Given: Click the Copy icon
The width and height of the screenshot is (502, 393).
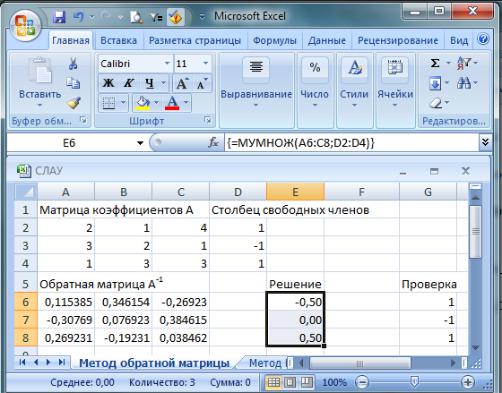Looking at the screenshot, I should pyautogui.click(x=73, y=83).
